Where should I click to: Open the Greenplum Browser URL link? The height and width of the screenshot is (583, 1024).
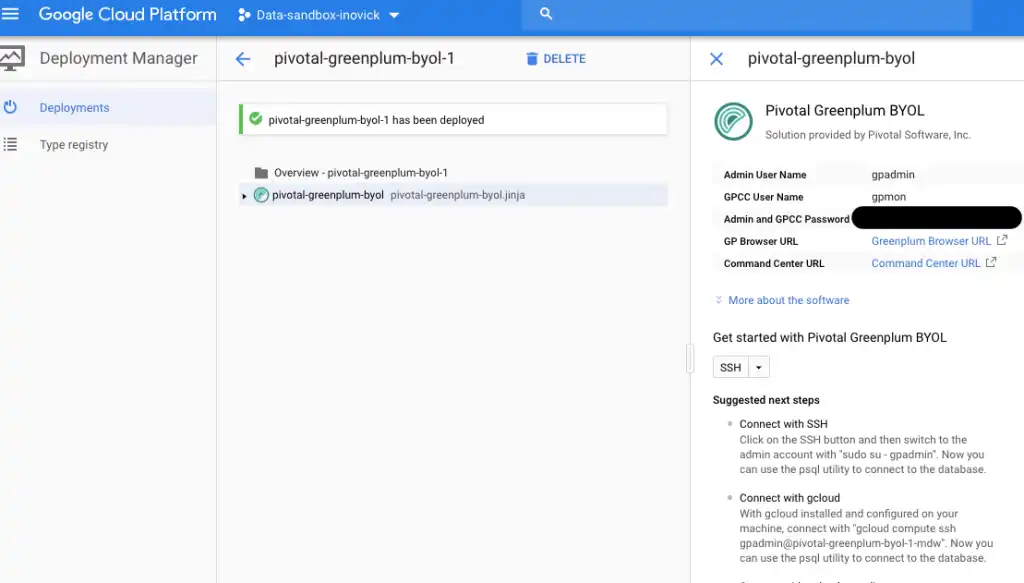tap(931, 241)
